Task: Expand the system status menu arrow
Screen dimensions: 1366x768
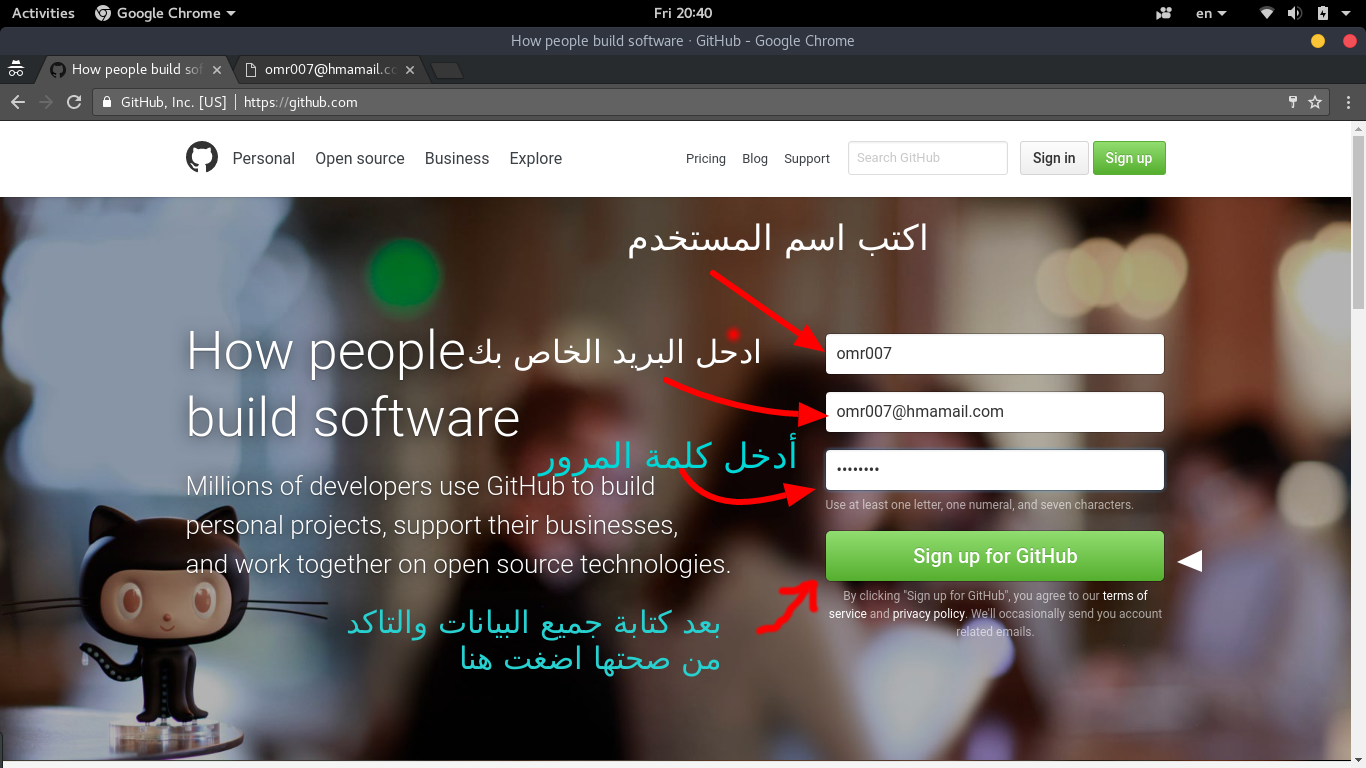Action: tap(1346, 13)
